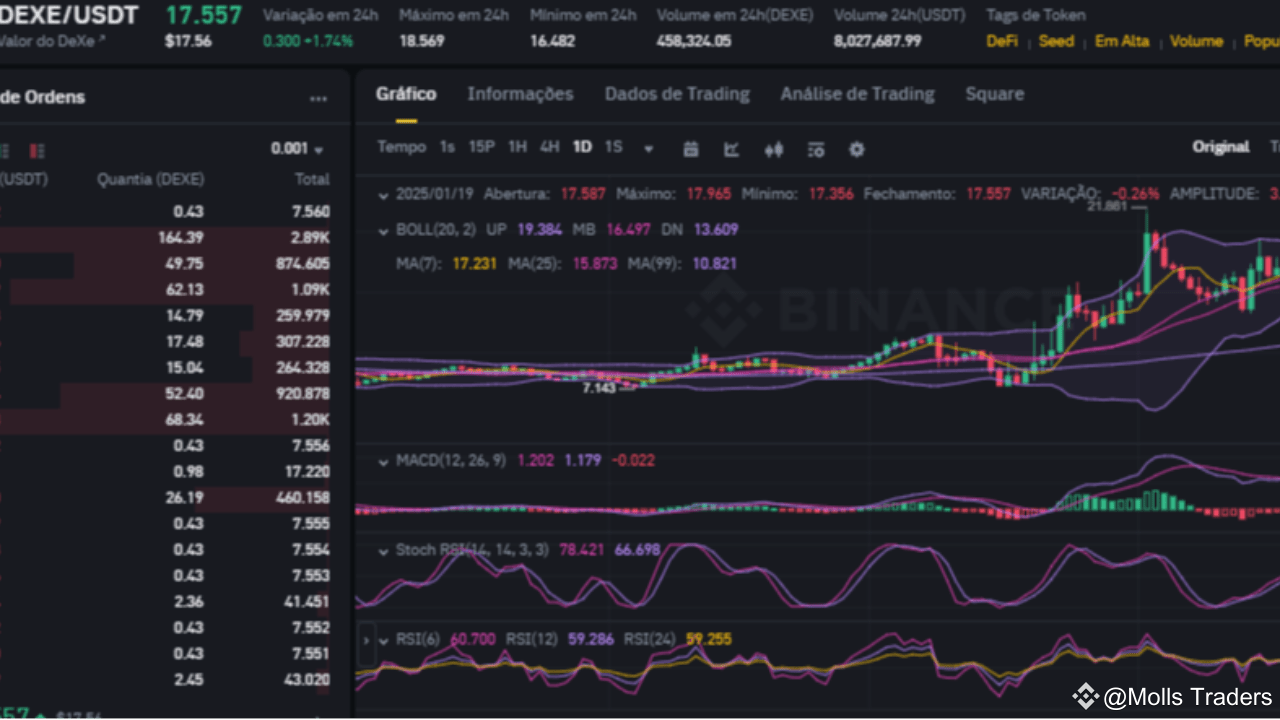Select the 1D time interval
Image resolution: width=1280 pixels, height=720 pixels.
pos(582,147)
